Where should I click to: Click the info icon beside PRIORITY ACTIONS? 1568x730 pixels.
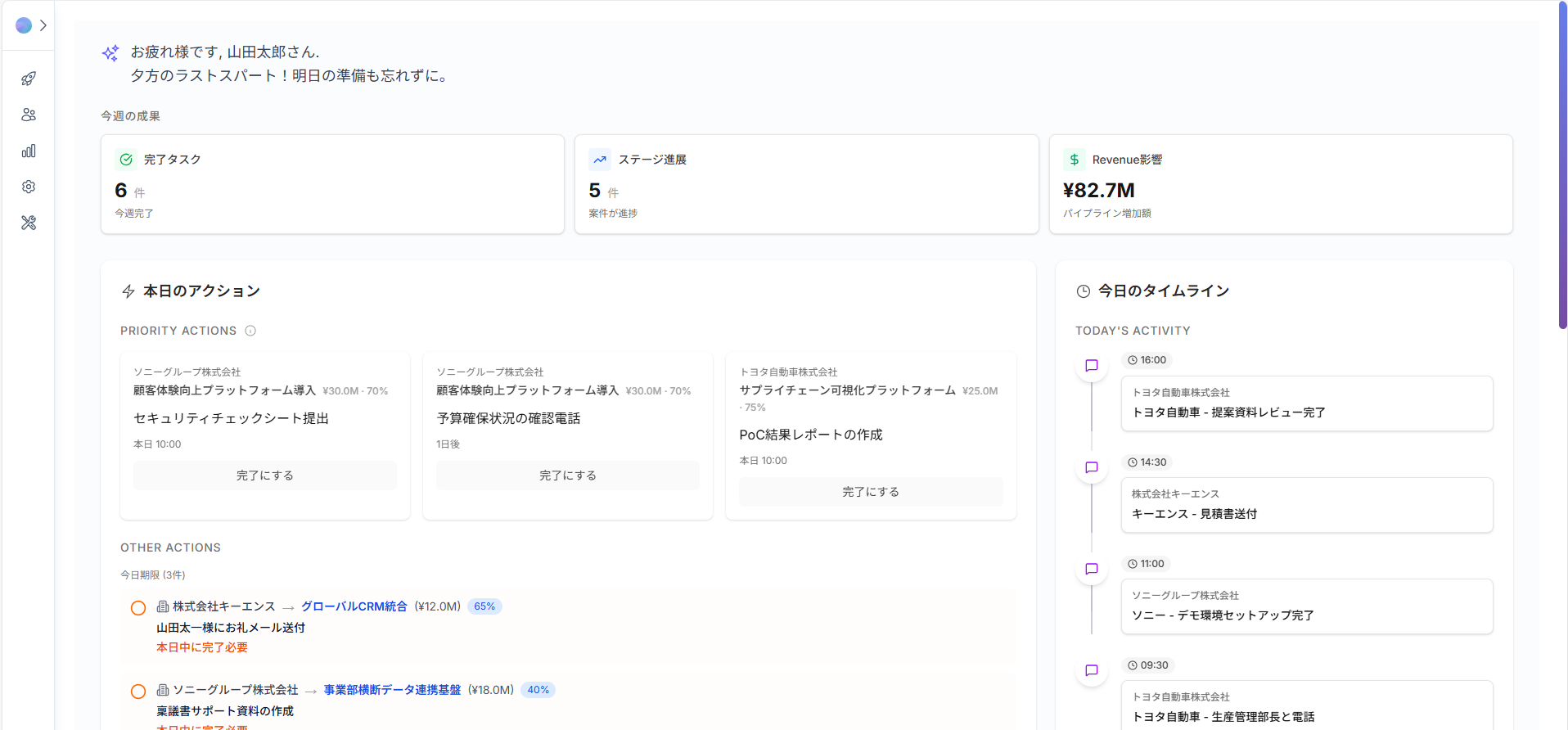[x=250, y=331]
